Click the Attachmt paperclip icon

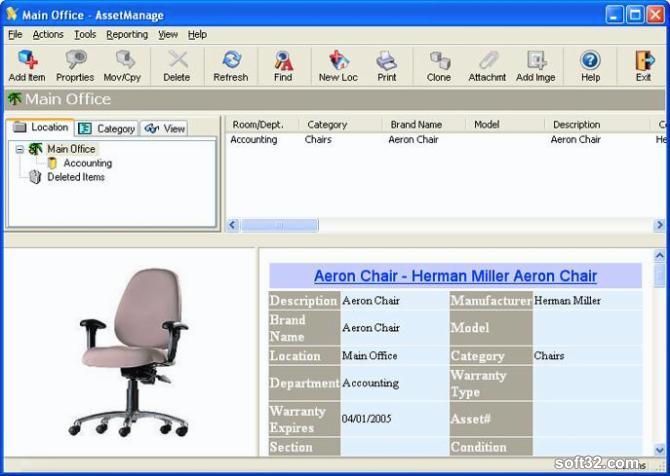point(488,60)
